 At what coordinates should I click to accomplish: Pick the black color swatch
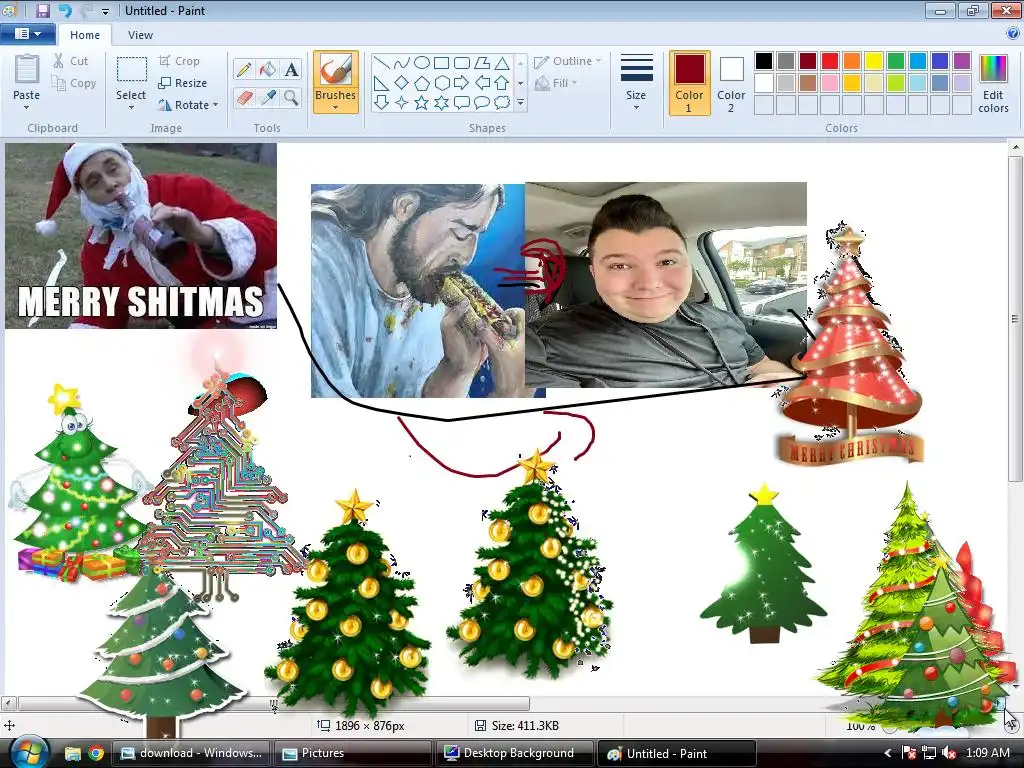(x=763, y=61)
